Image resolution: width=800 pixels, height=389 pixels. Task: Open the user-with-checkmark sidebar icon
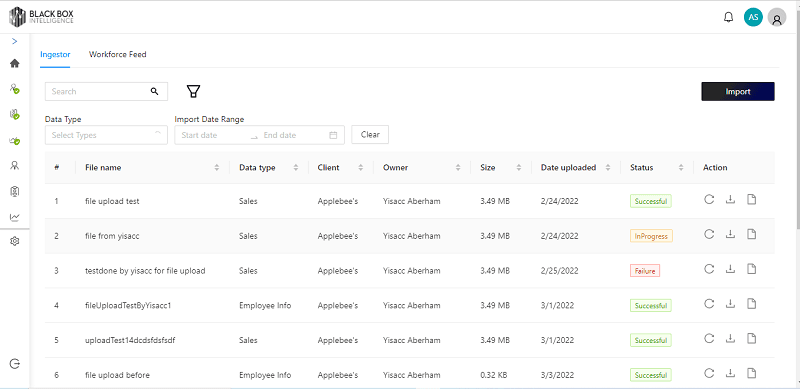[15, 88]
